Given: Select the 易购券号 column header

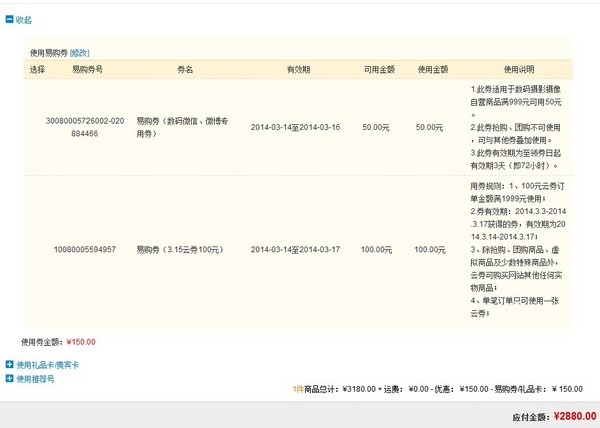Looking at the screenshot, I should pyautogui.click(x=88, y=69).
